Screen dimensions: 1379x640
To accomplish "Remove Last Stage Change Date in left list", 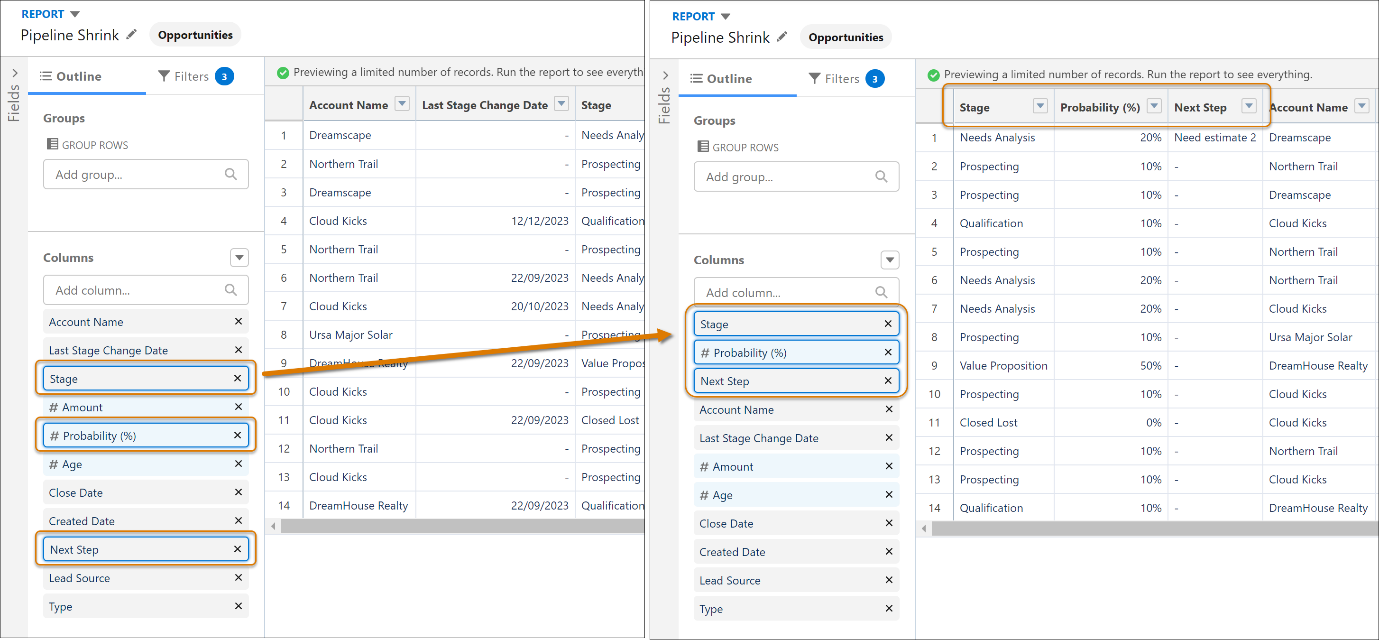I will [x=238, y=350].
